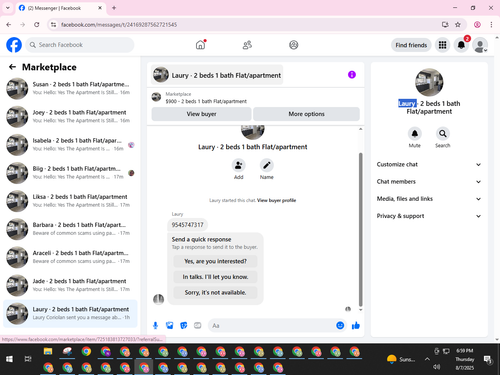Open the View buyer profile link
The width and height of the screenshot is (500, 375).
276,200
